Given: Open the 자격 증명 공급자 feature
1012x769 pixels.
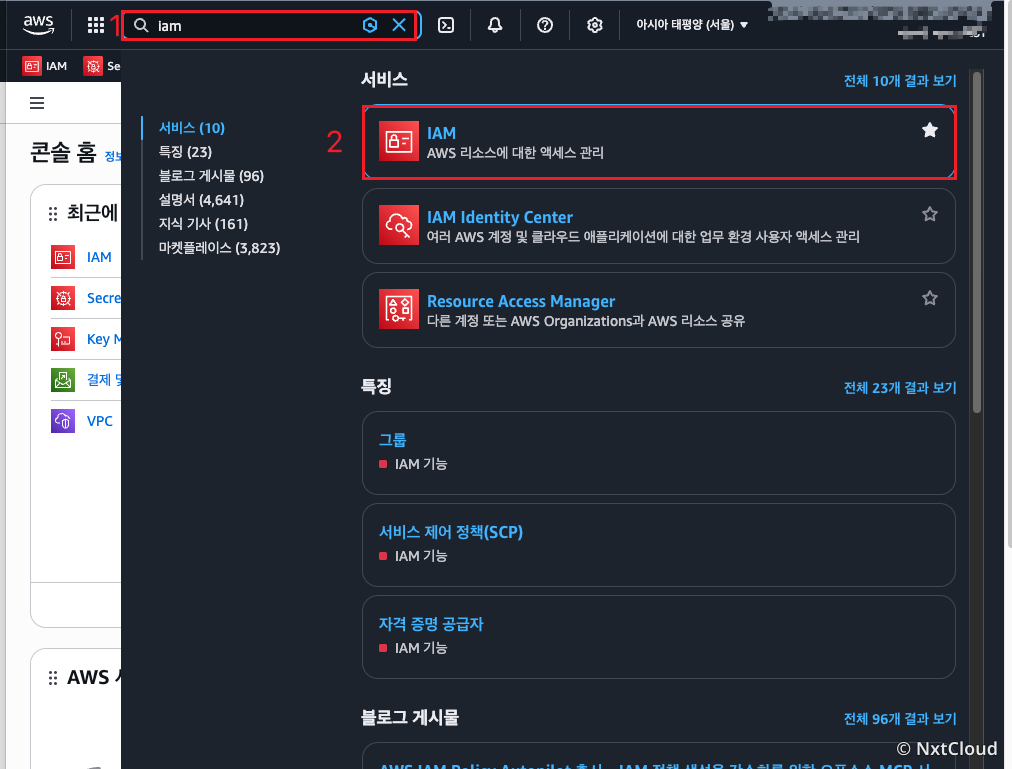Looking at the screenshot, I should [x=658, y=637].
